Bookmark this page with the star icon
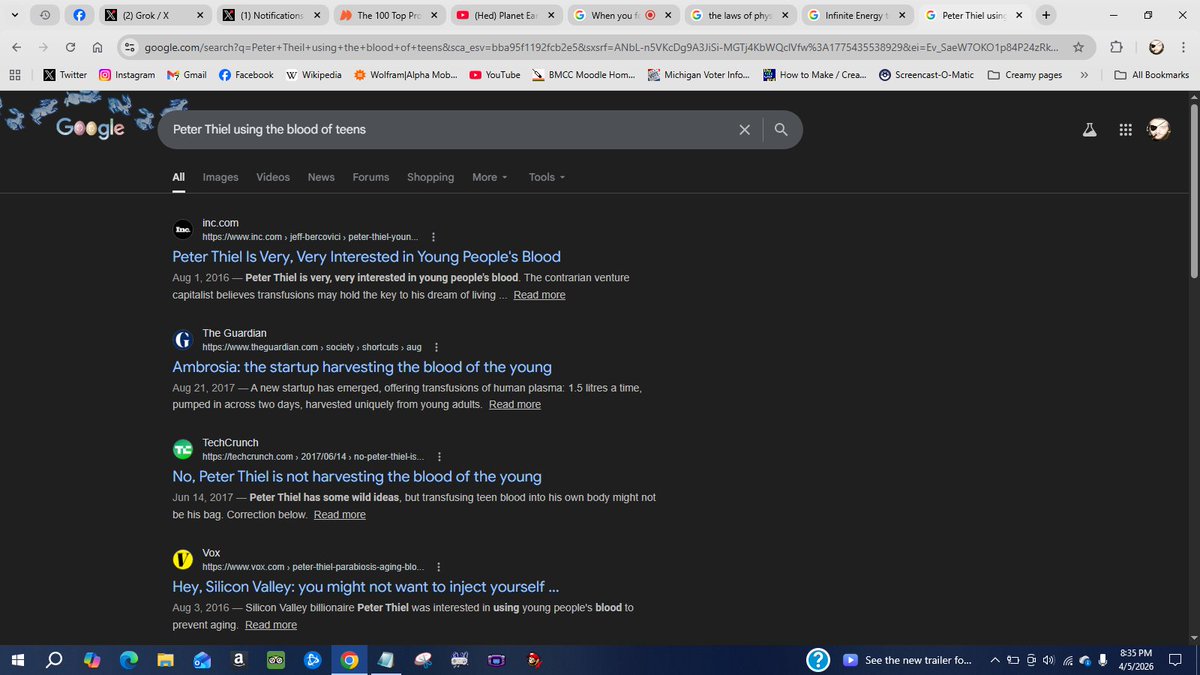1200x675 pixels. click(1078, 47)
